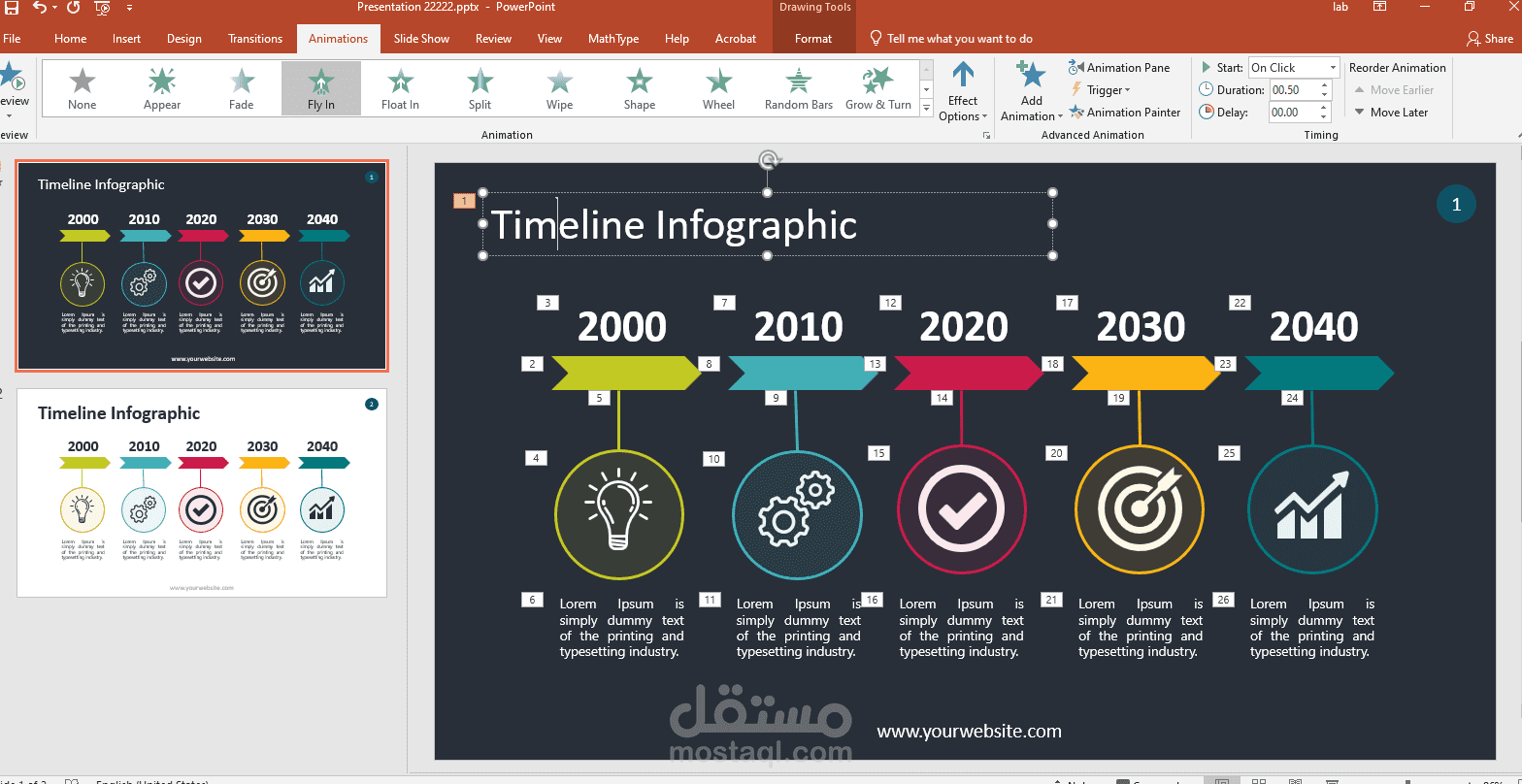Image resolution: width=1522 pixels, height=784 pixels.
Task: Select the None animation effect
Action: 83,88
